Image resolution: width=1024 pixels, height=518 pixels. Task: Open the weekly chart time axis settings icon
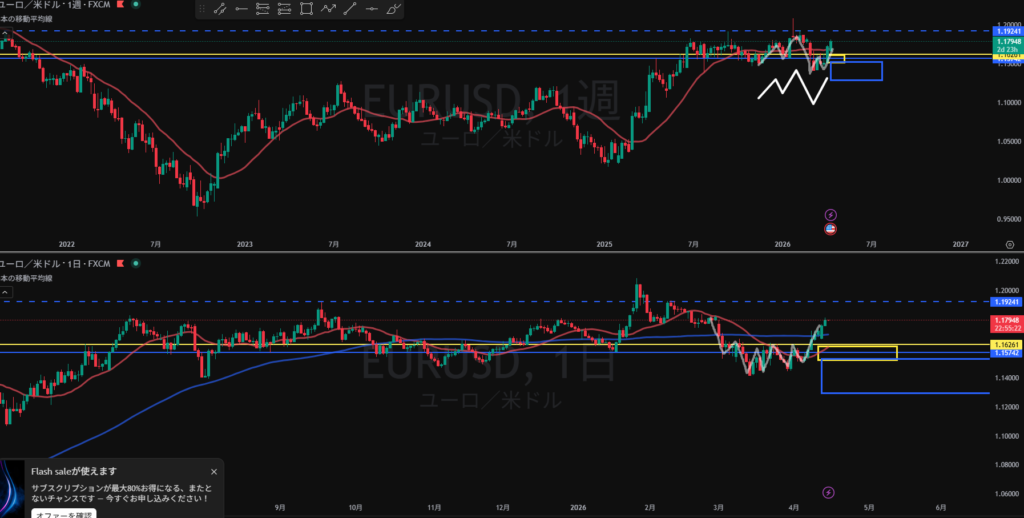point(1009,243)
